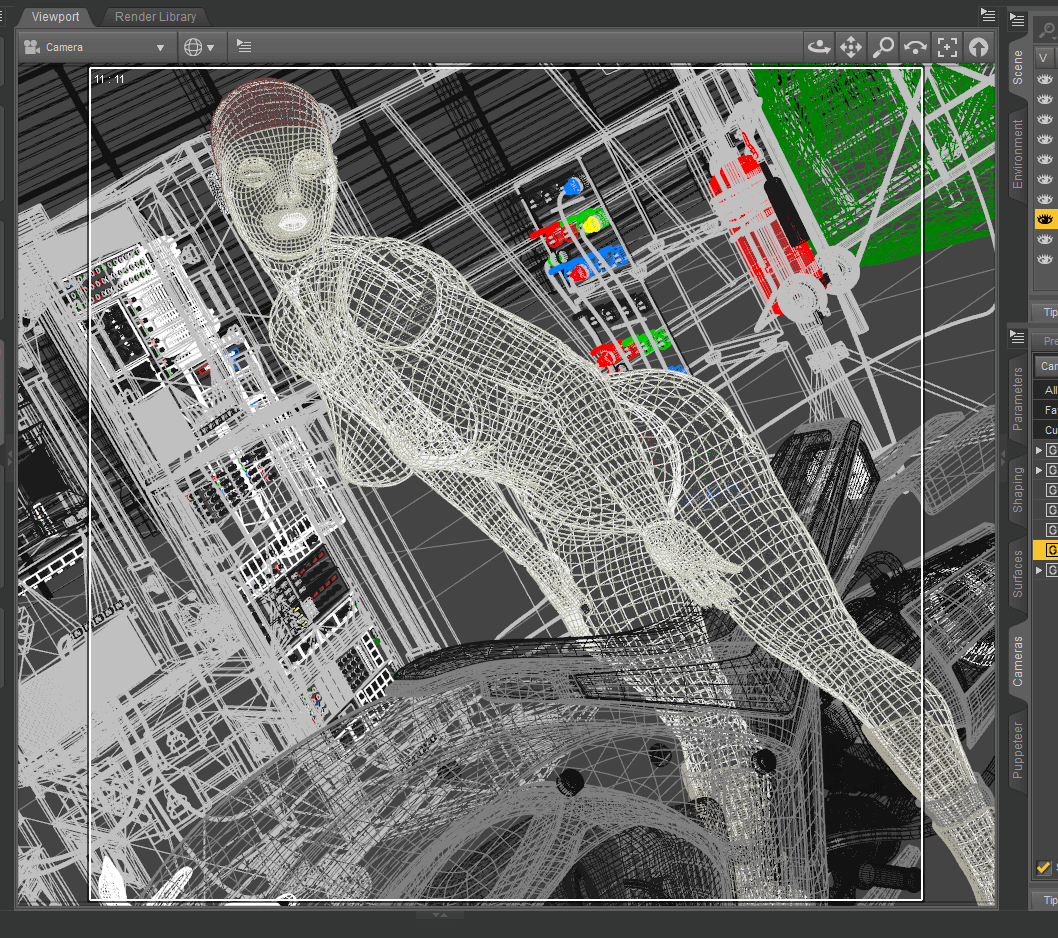The width and height of the screenshot is (1058, 938).
Task: Expand the topmost G property group arrow
Action: pyautogui.click(x=1039, y=450)
